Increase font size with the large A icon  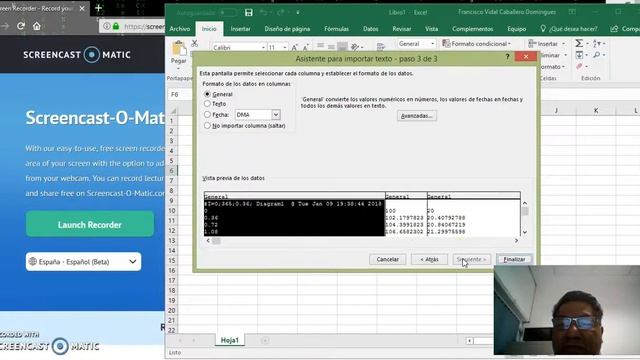(x=295, y=47)
